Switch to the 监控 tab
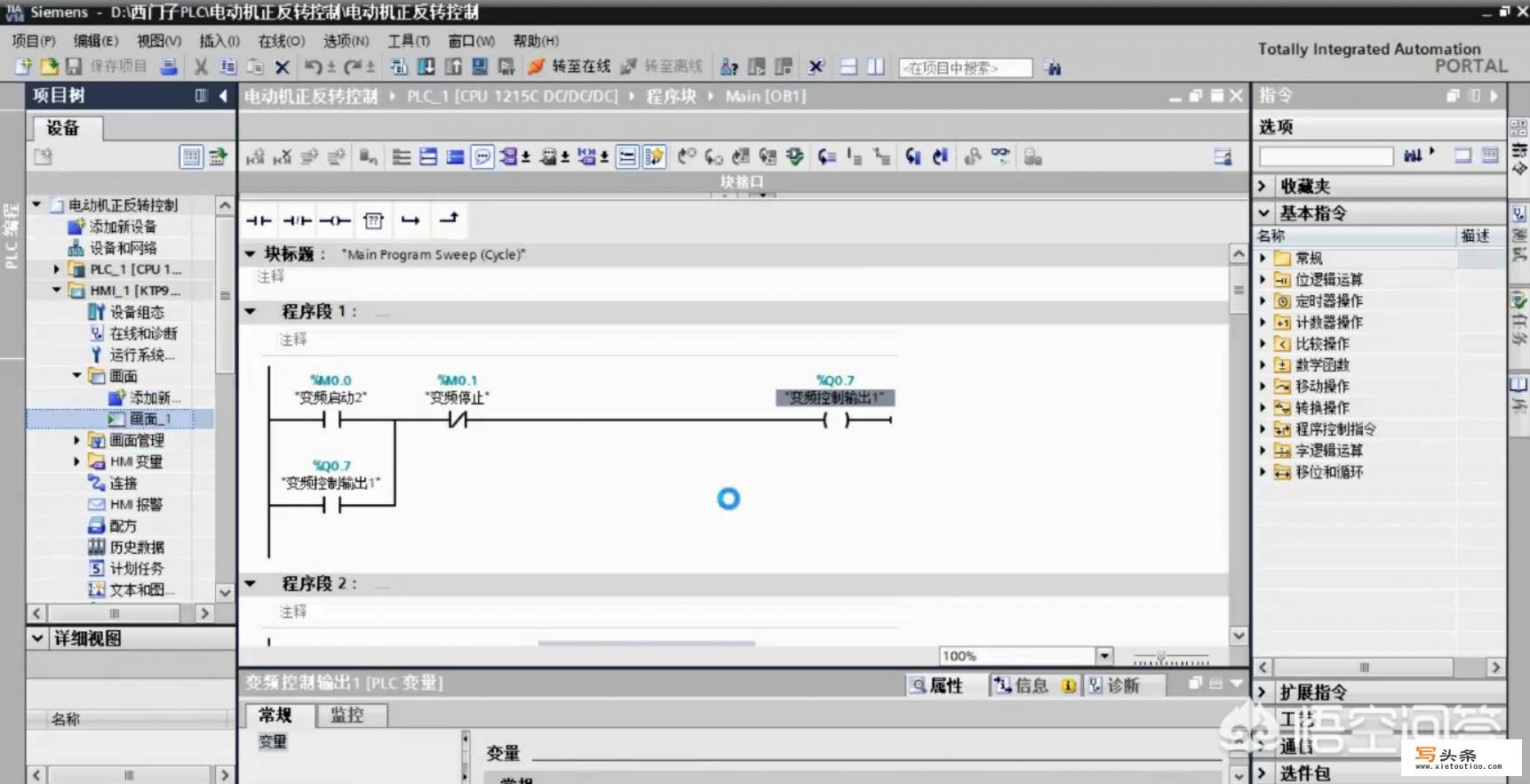This screenshot has width=1530, height=784. (348, 716)
